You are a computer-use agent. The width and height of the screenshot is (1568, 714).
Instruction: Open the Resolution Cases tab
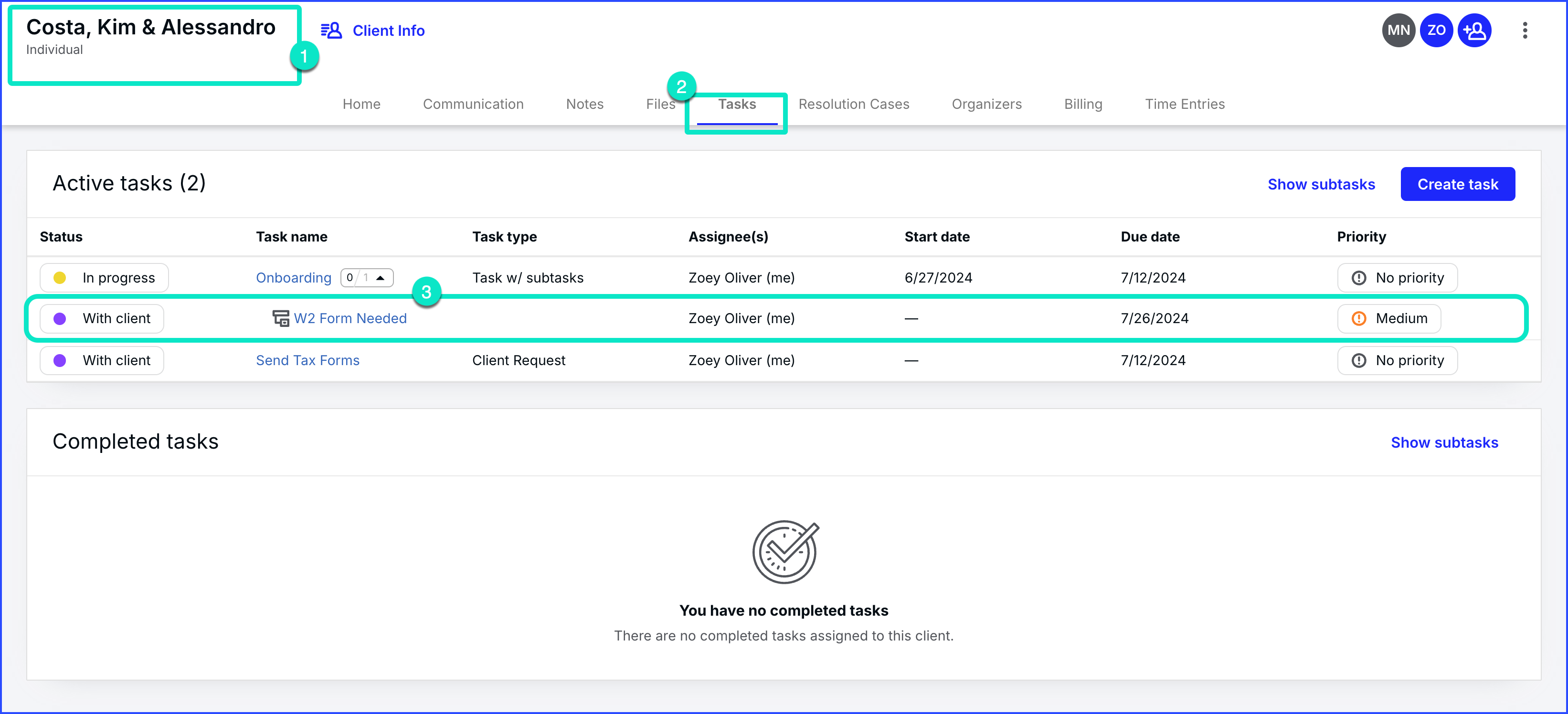853,104
